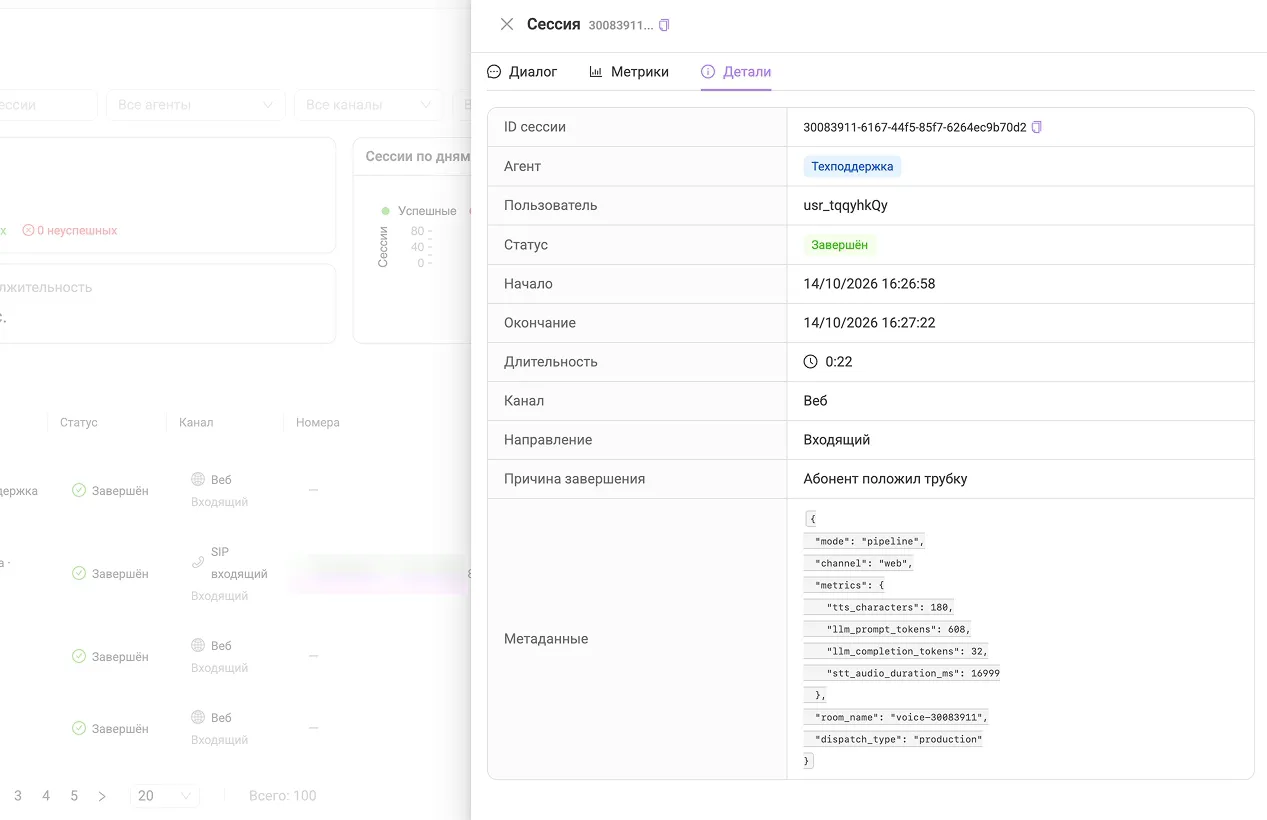Copy session ID in panel header
1267x820 pixels.
click(x=664, y=25)
